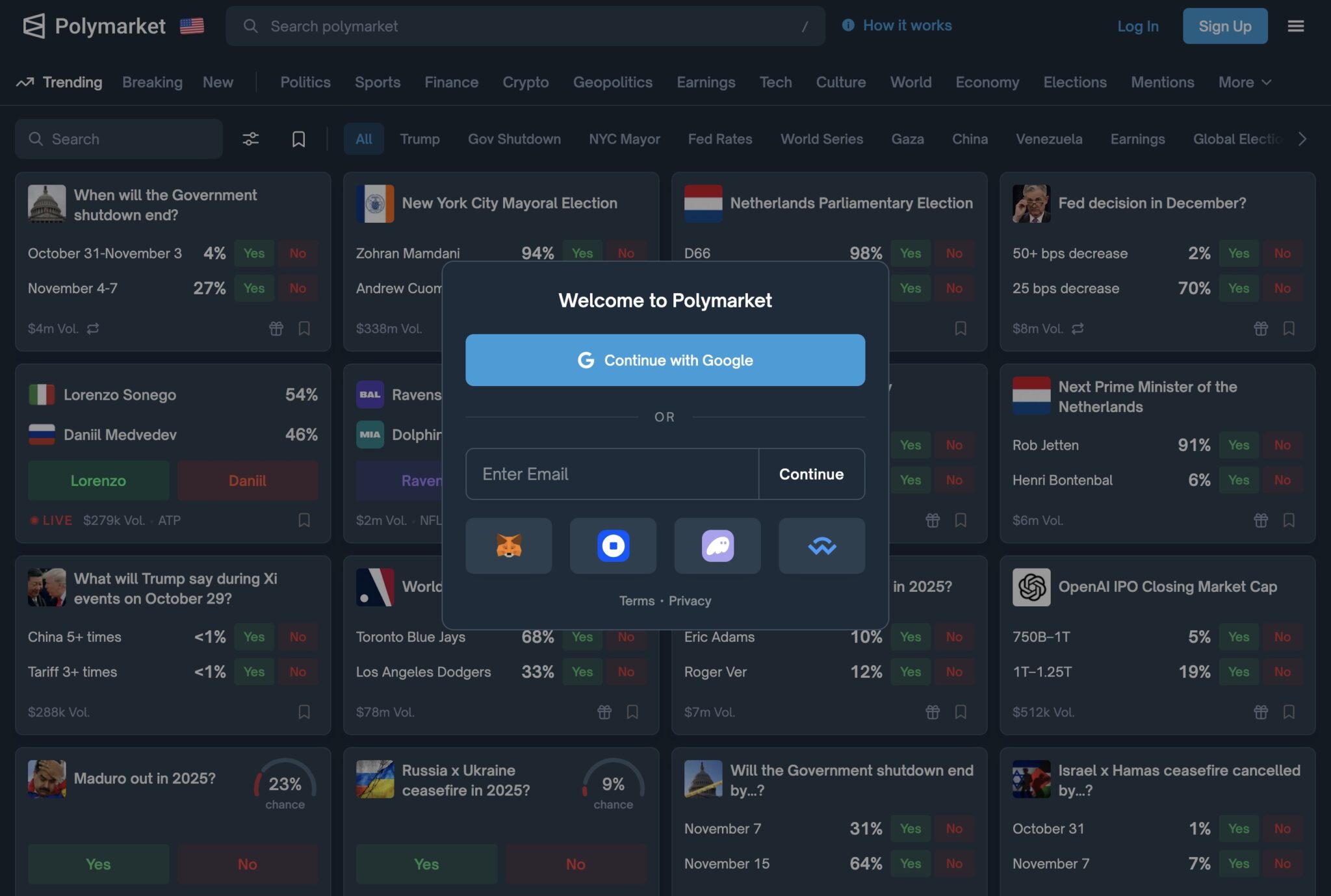Image resolution: width=1331 pixels, height=896 pixels.
Task: Switch to the Crypto category tab
Action: (525, 83)
